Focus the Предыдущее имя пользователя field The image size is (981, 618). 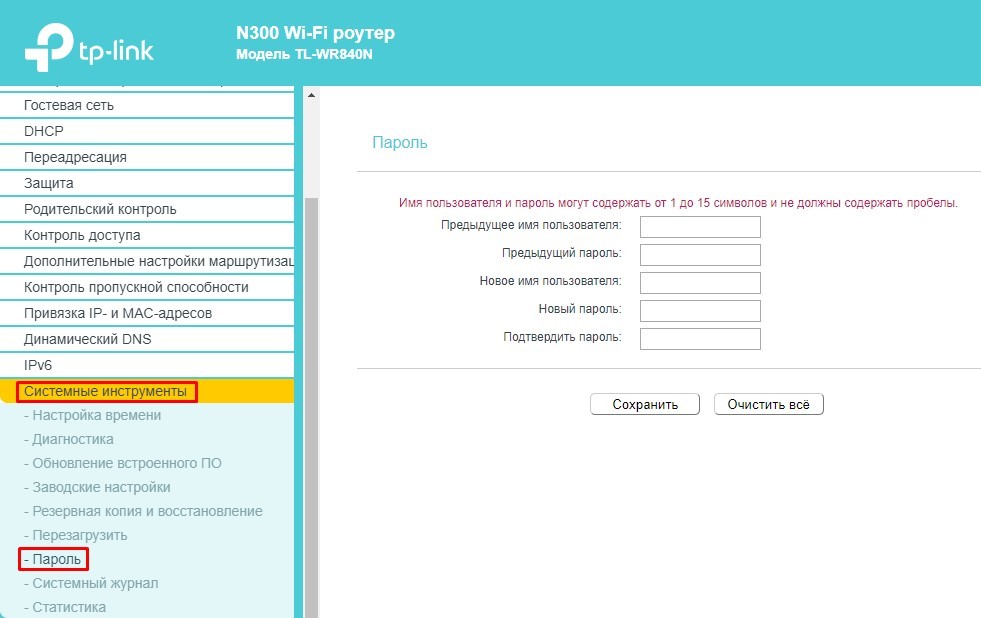coord(700,227)
